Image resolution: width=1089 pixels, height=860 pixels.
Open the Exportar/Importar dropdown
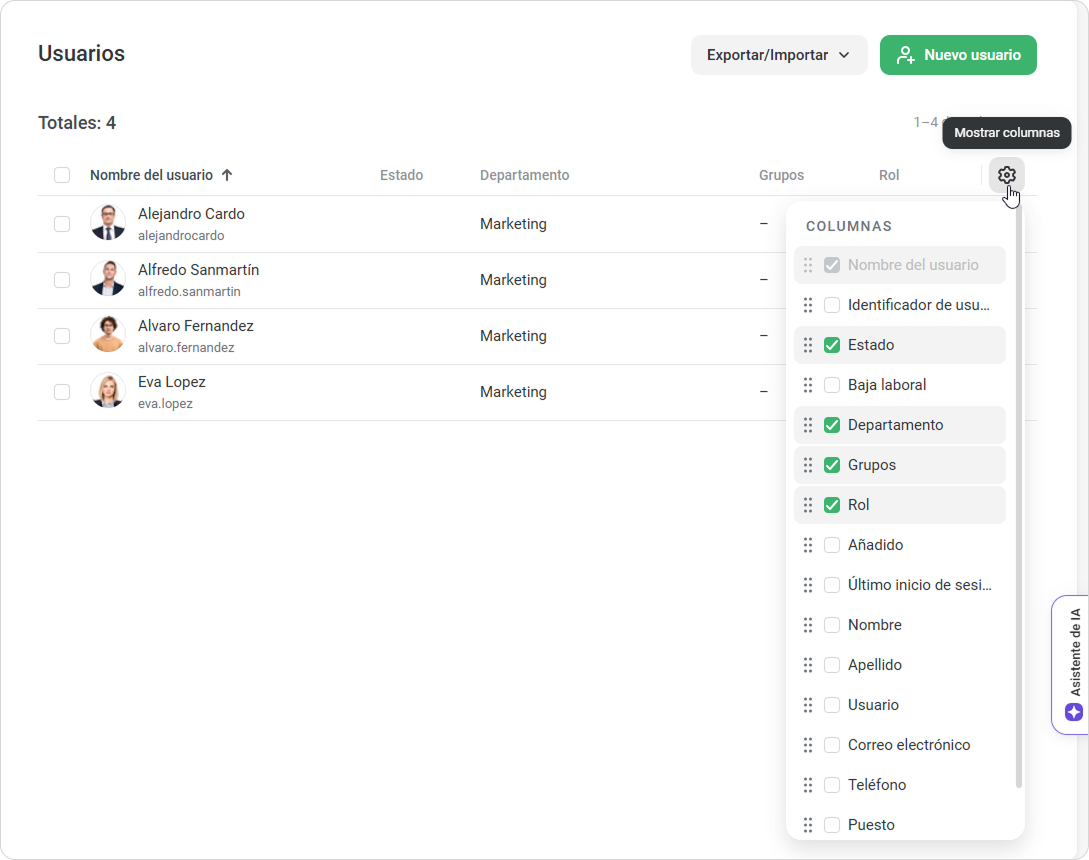tap(778, 55)
